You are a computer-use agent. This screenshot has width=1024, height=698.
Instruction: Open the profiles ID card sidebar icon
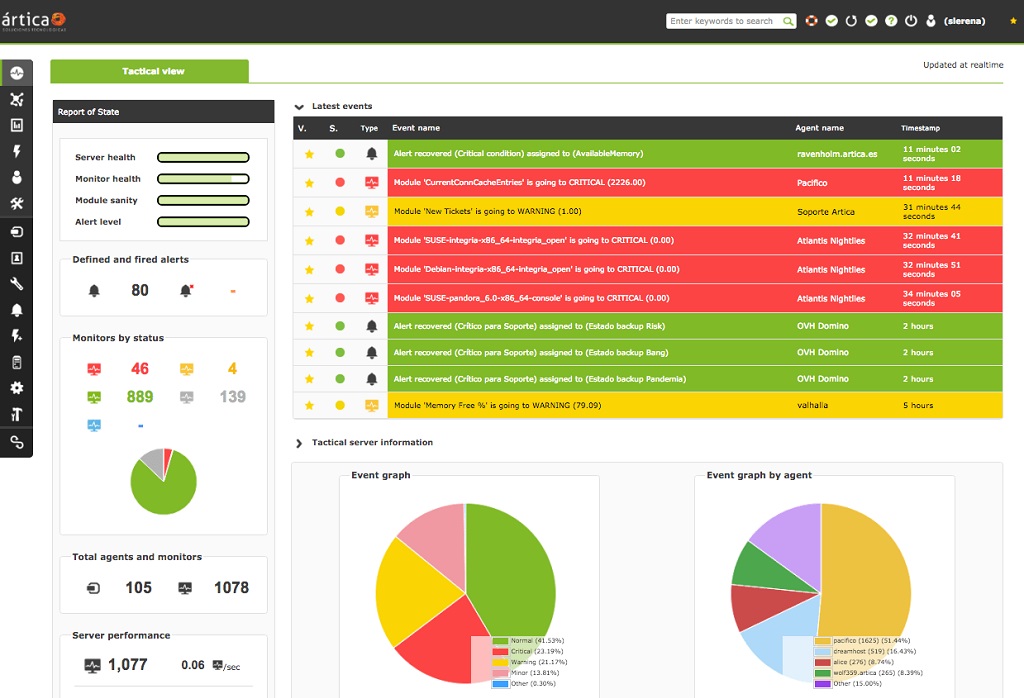pyautogui.click(x=17, y=259)
